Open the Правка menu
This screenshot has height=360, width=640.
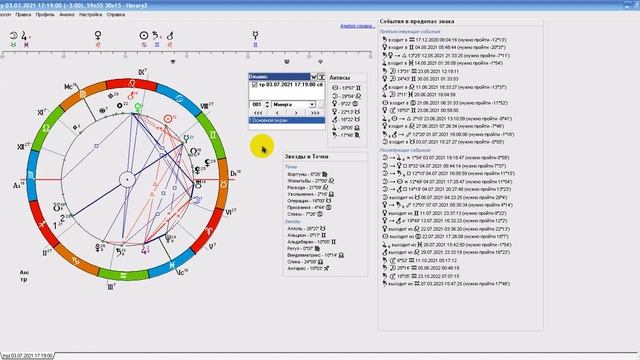coord(23,15)
